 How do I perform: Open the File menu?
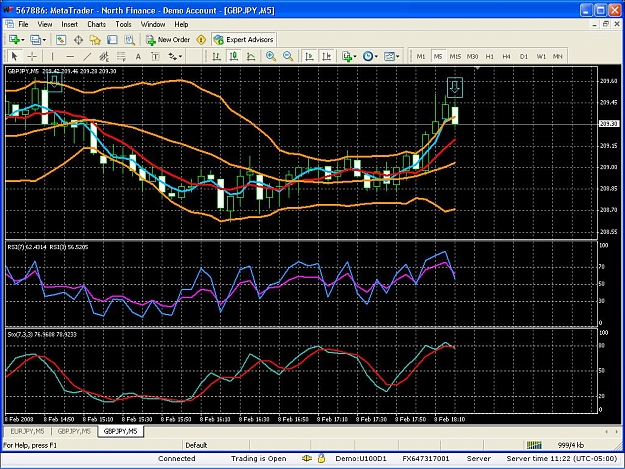[x=24, y=24]
